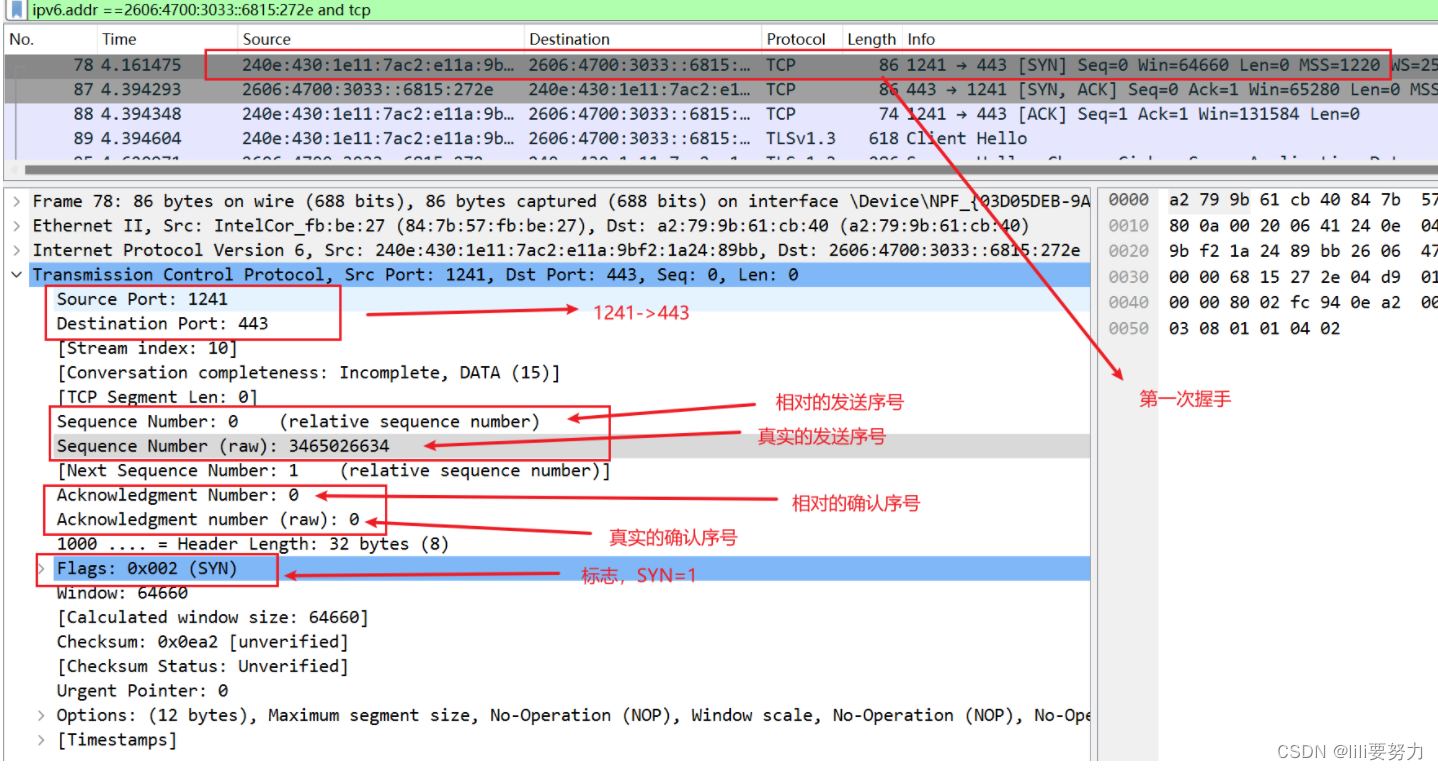This screenshot has height=770, width=1438.
Task: Expand the Options (12 bytes) node
Action: (x=41, y=716)
